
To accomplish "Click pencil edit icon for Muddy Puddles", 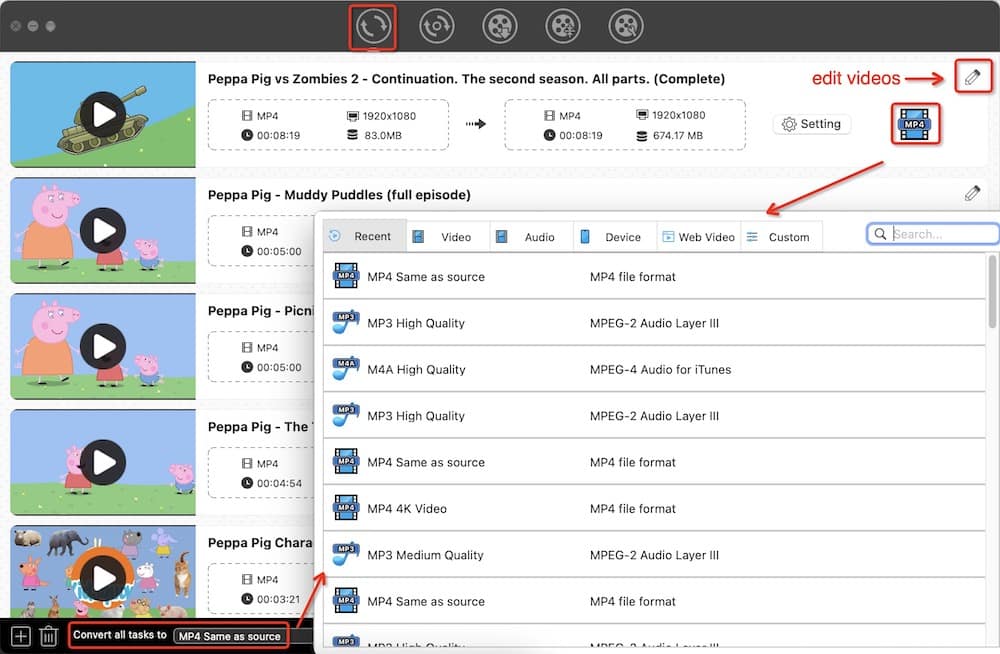I will tap(972, 193).
